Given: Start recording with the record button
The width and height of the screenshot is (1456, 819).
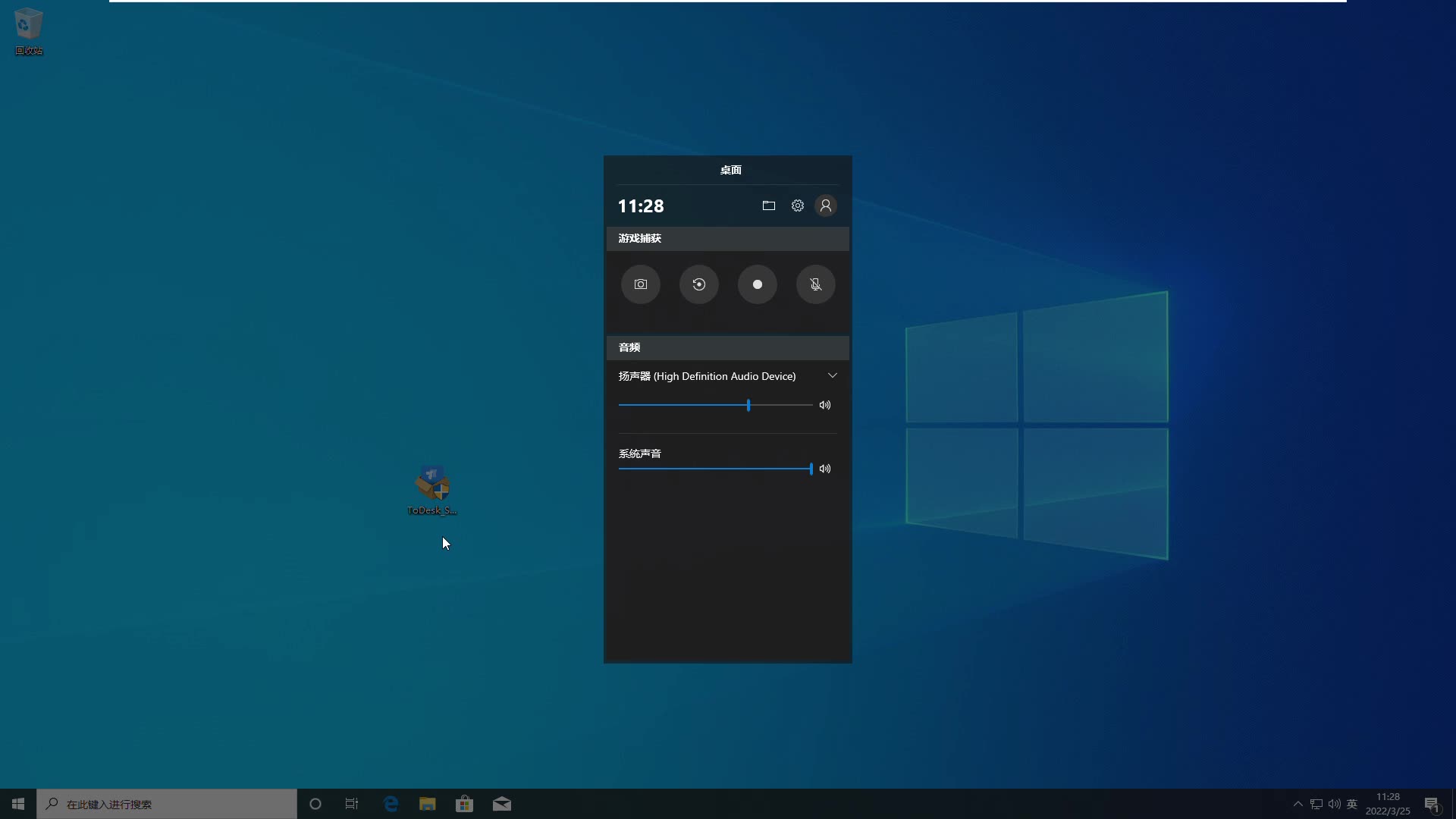Looking at the screenshot, I should pos(758,284).
